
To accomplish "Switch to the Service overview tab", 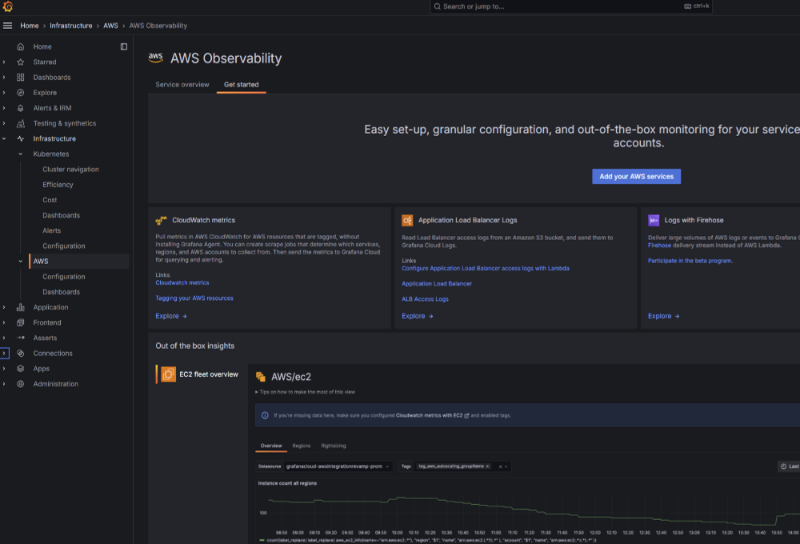I will tap(182, 85).
